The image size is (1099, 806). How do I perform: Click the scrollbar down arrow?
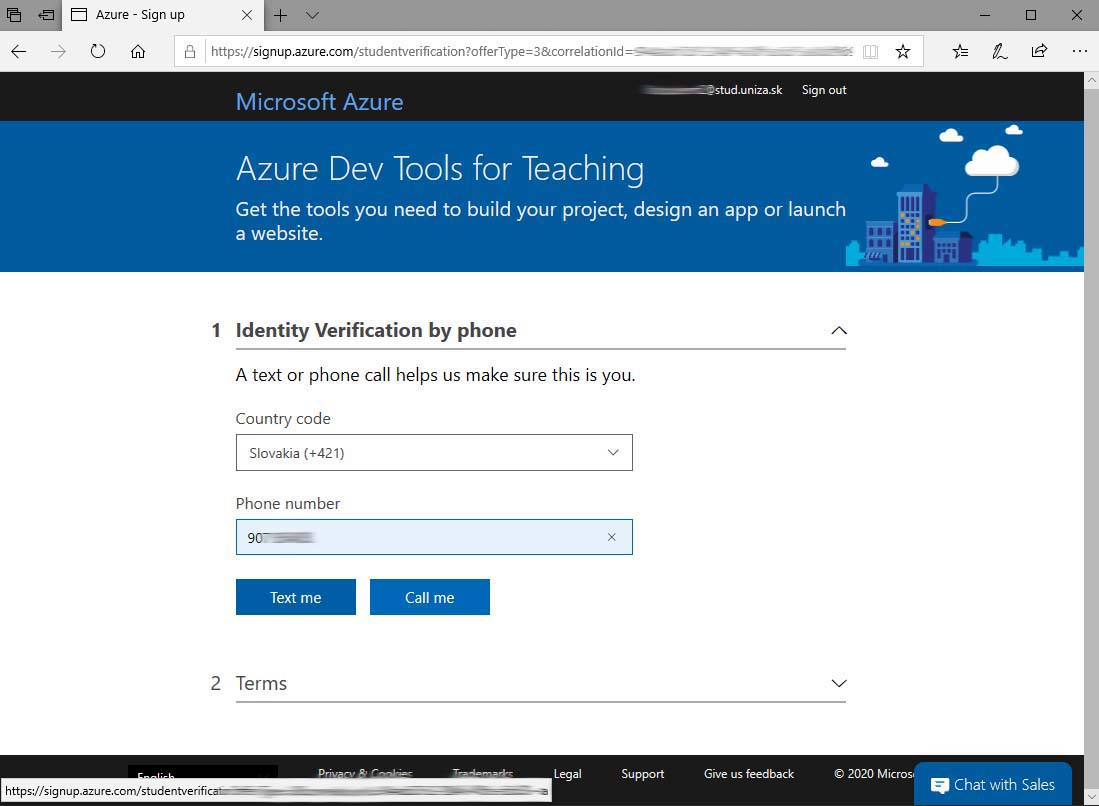[1091, 798]
